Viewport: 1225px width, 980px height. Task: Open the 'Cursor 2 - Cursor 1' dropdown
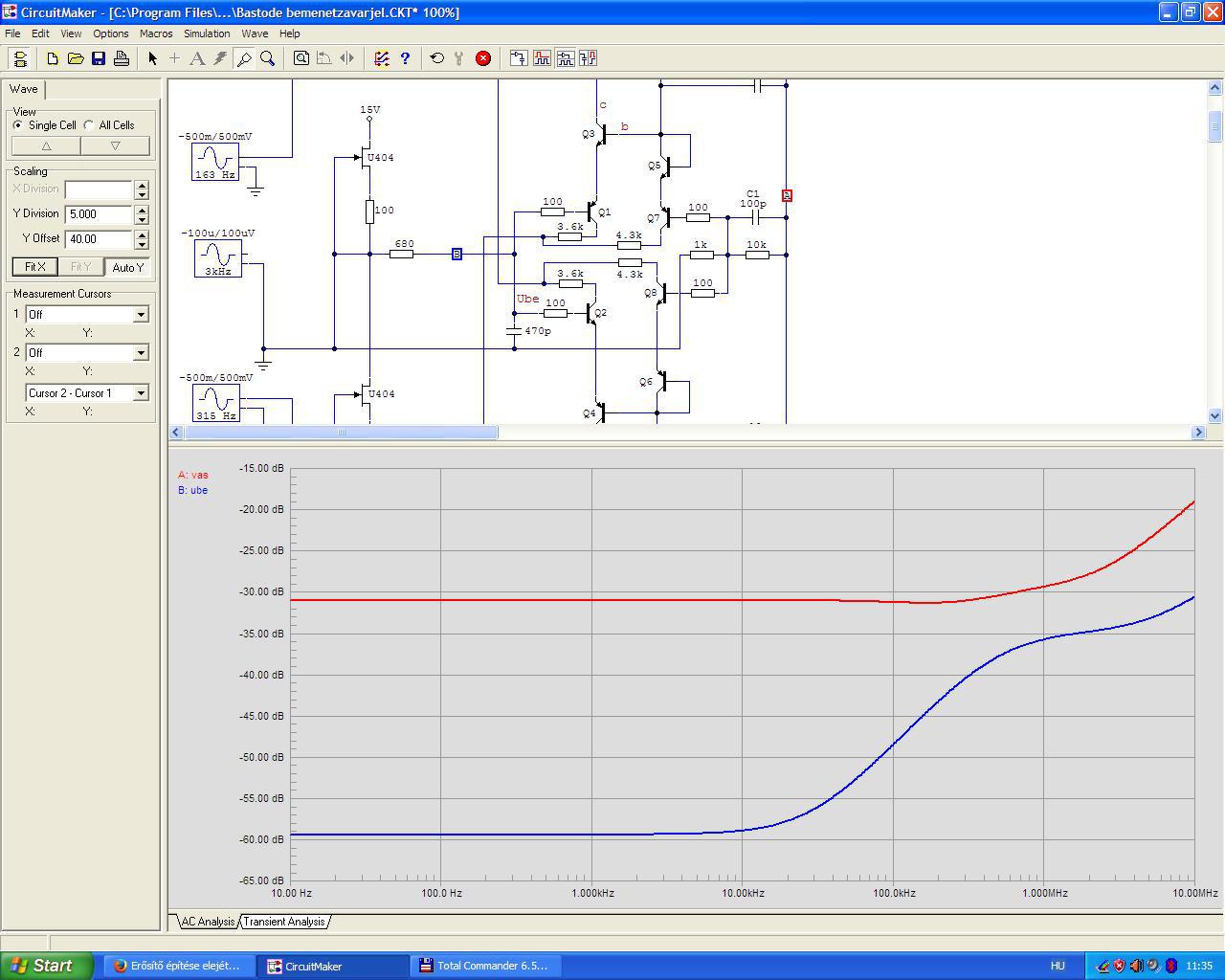click(x=141, y=392)
